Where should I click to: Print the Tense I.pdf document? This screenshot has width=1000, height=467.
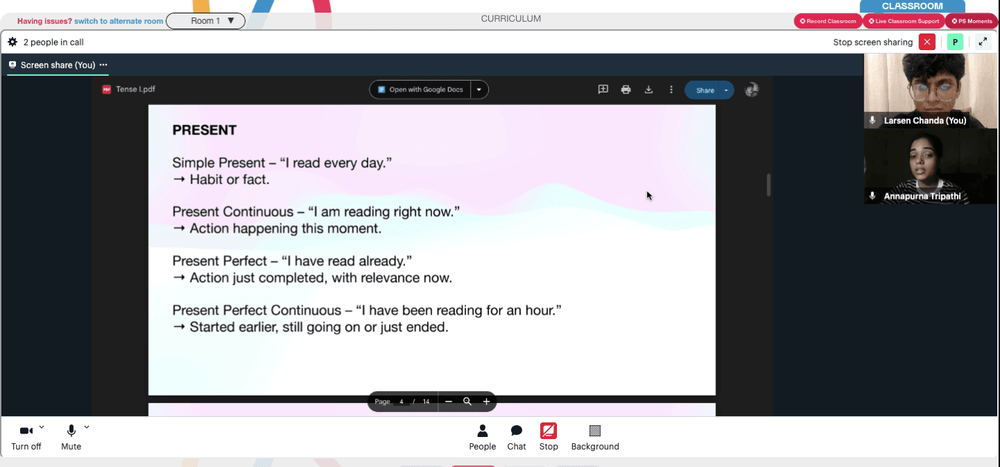(x=626, y=90)
